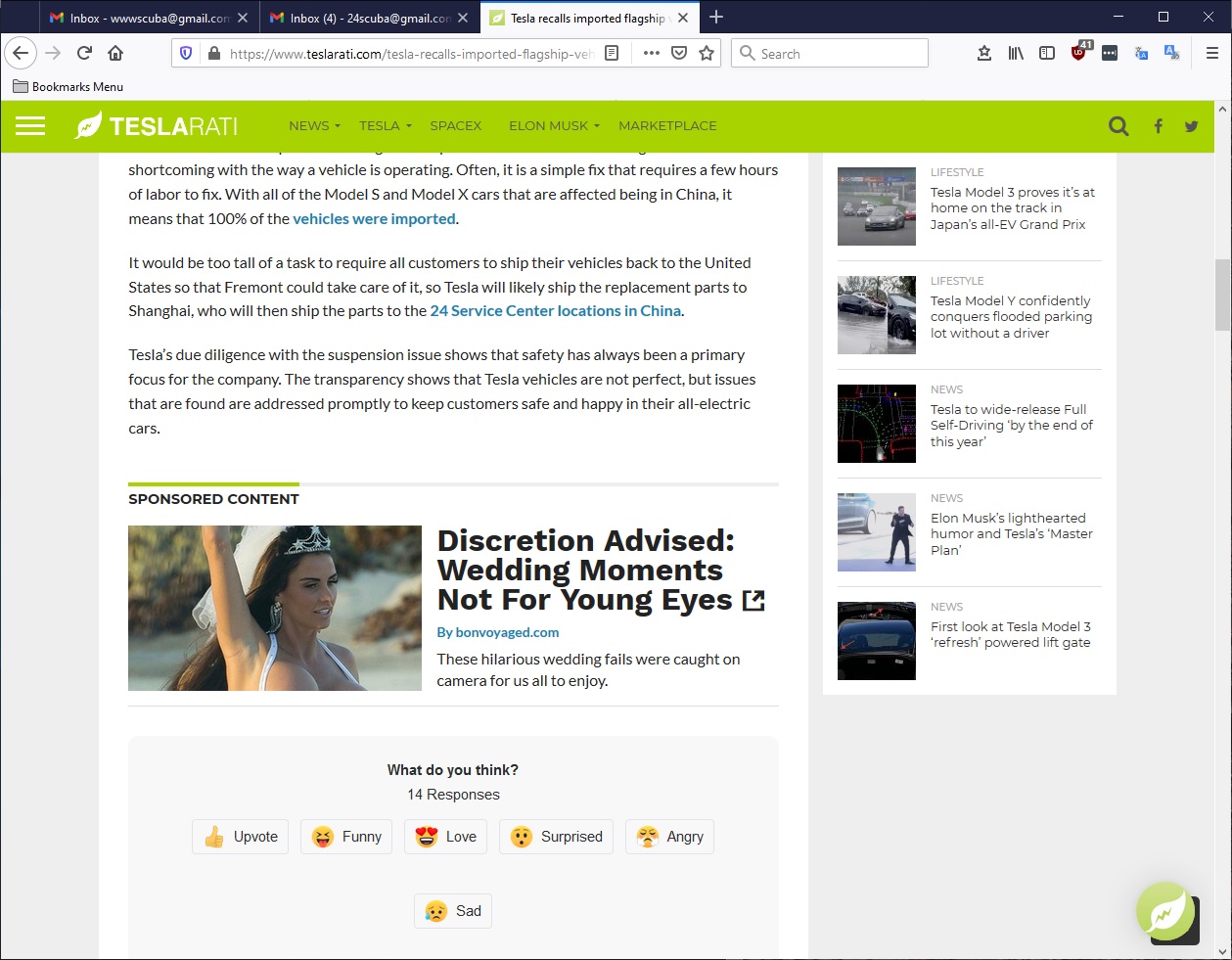Toggle reader view in address bar

pyautogui.click(x=612, y=53)
